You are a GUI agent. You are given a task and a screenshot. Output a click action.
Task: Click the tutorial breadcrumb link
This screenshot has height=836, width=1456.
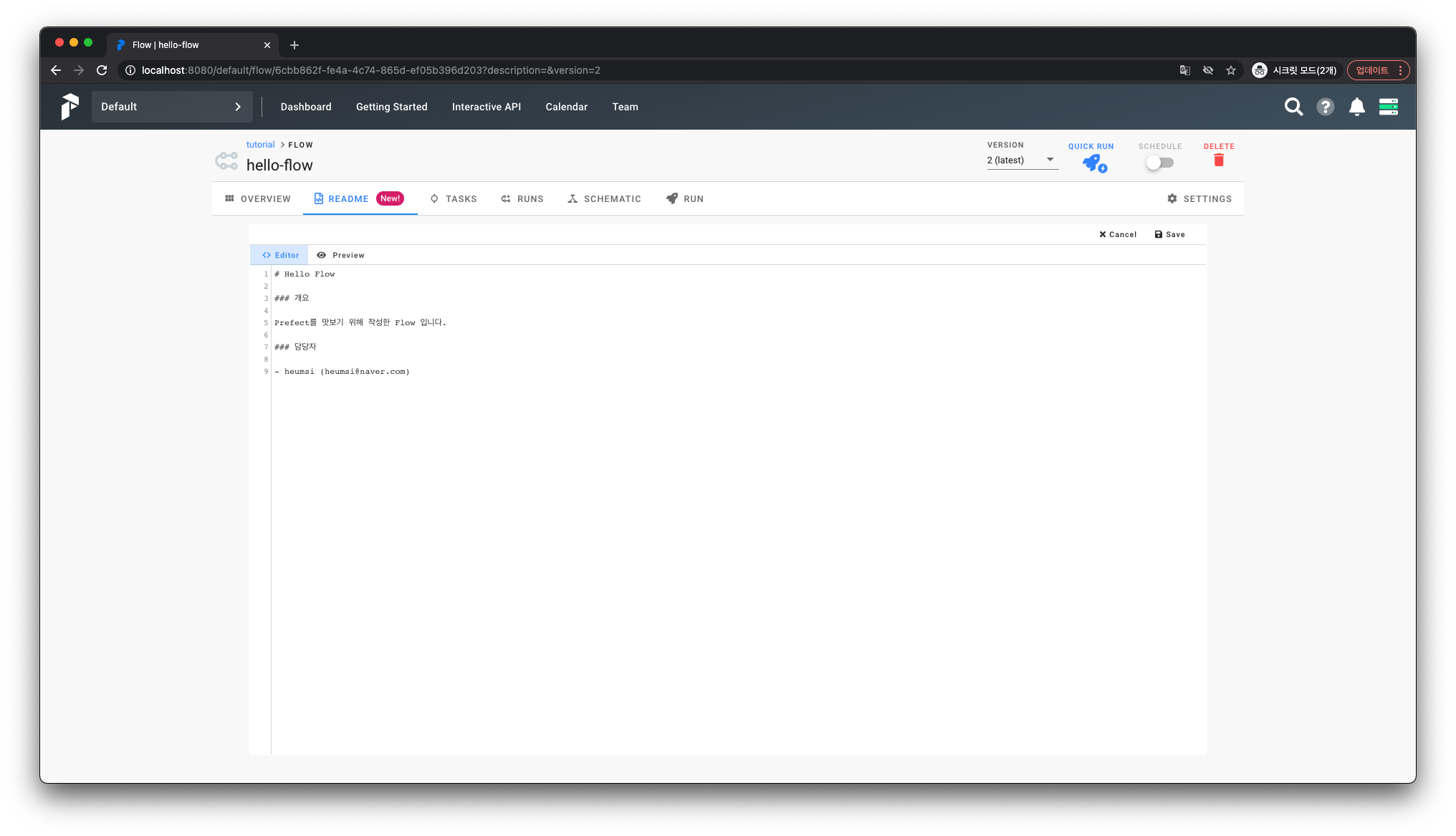(260, 145)
